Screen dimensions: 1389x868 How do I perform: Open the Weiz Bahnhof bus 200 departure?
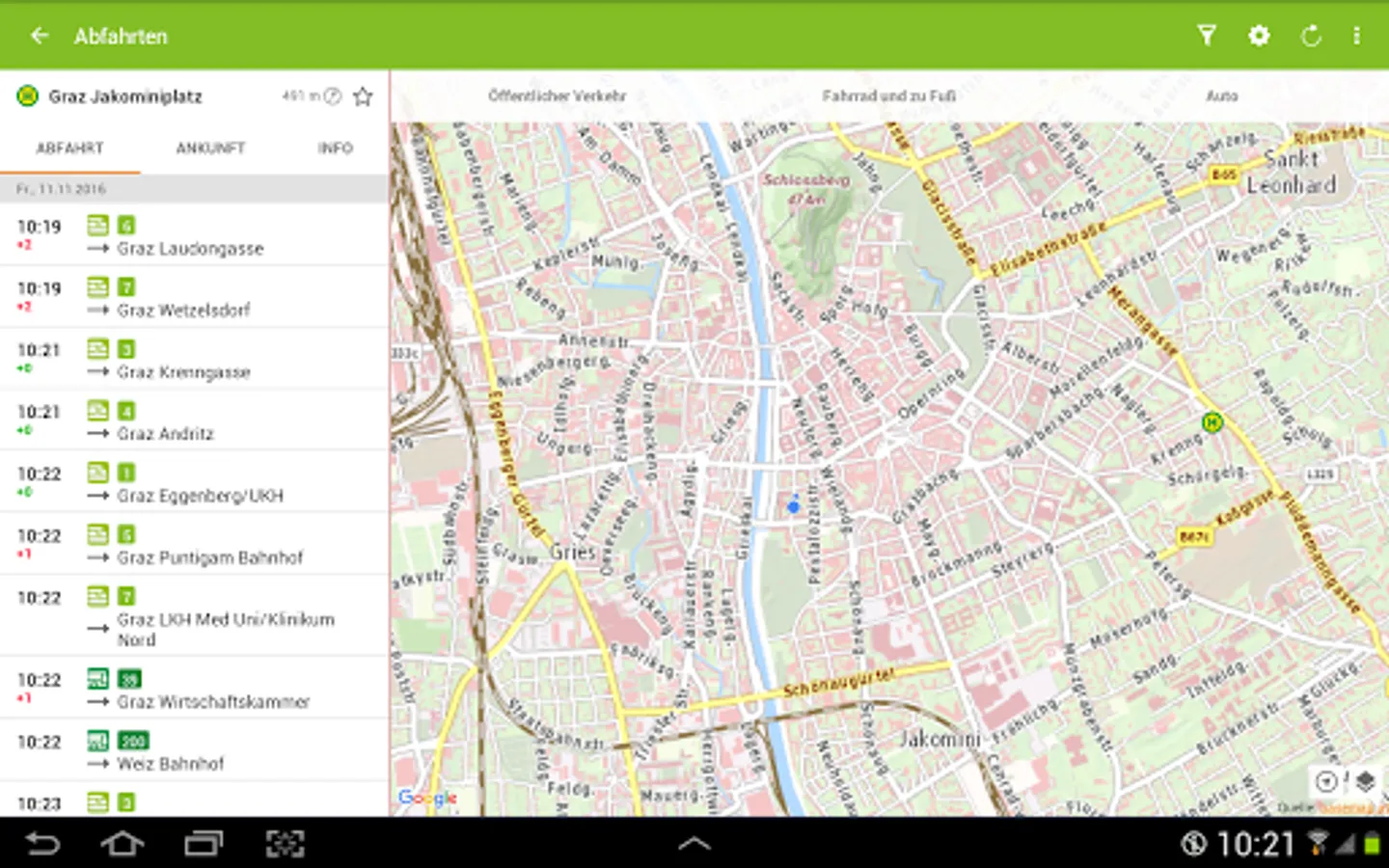pyautogui.click(x=194, y=750)
